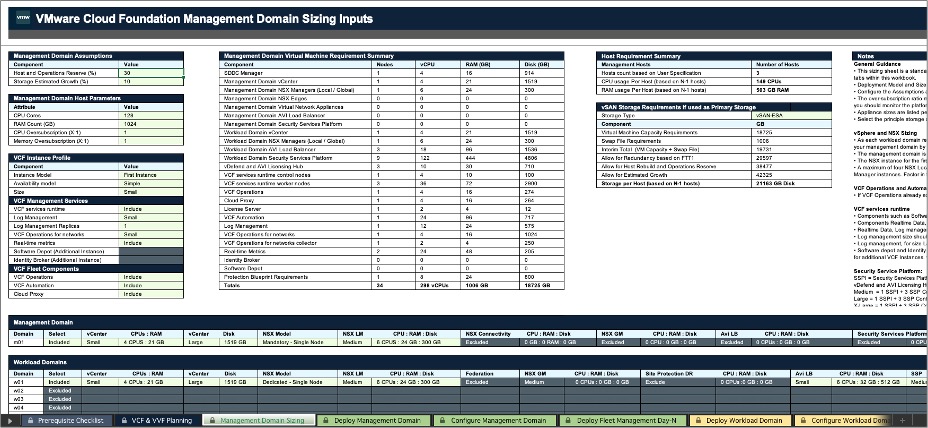The height and width of the screenshot is (428, 928).
Task: Toggle the w03 Select cell showing Excluded
Action: (x=63, y=399)
